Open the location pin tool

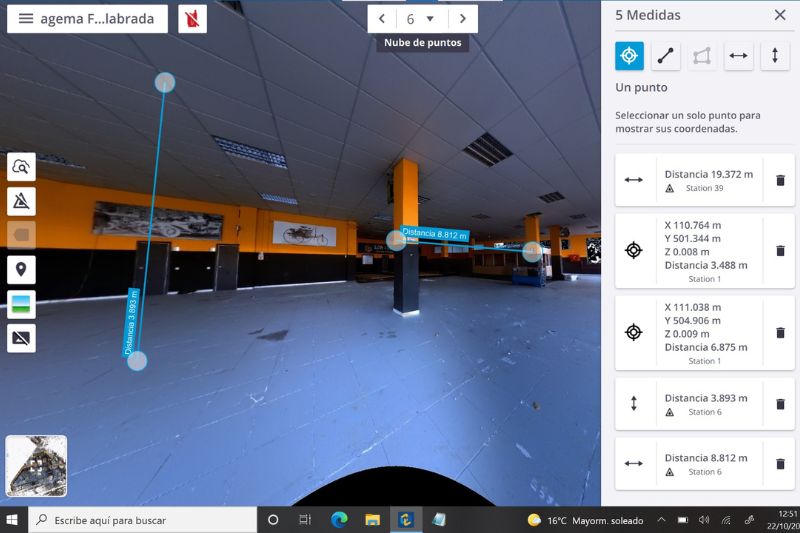(21, 270)
